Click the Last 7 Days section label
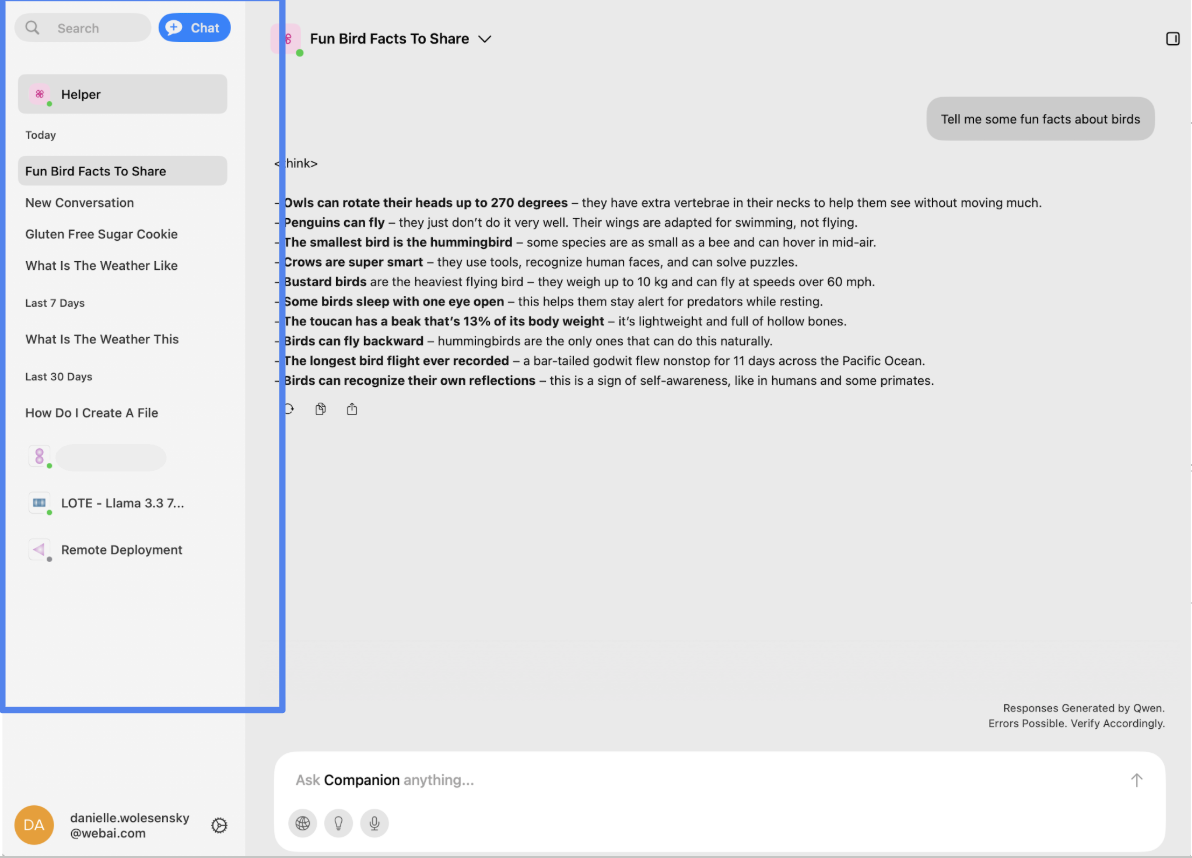The image size is (1192, 858). pyautogui.click(x=55, y=303)
